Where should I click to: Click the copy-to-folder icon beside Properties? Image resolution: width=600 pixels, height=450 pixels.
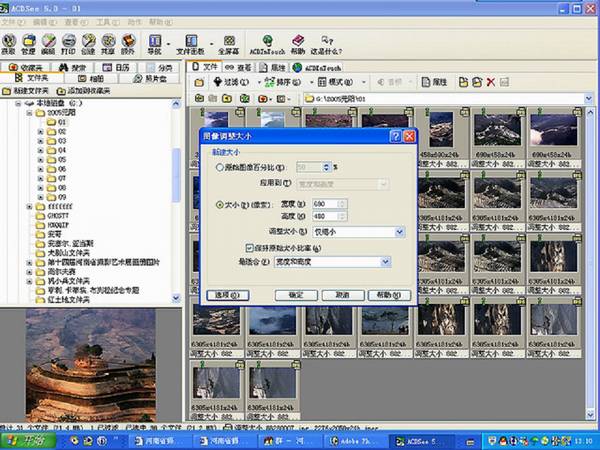pyautogui.click(x=463, y=82)
